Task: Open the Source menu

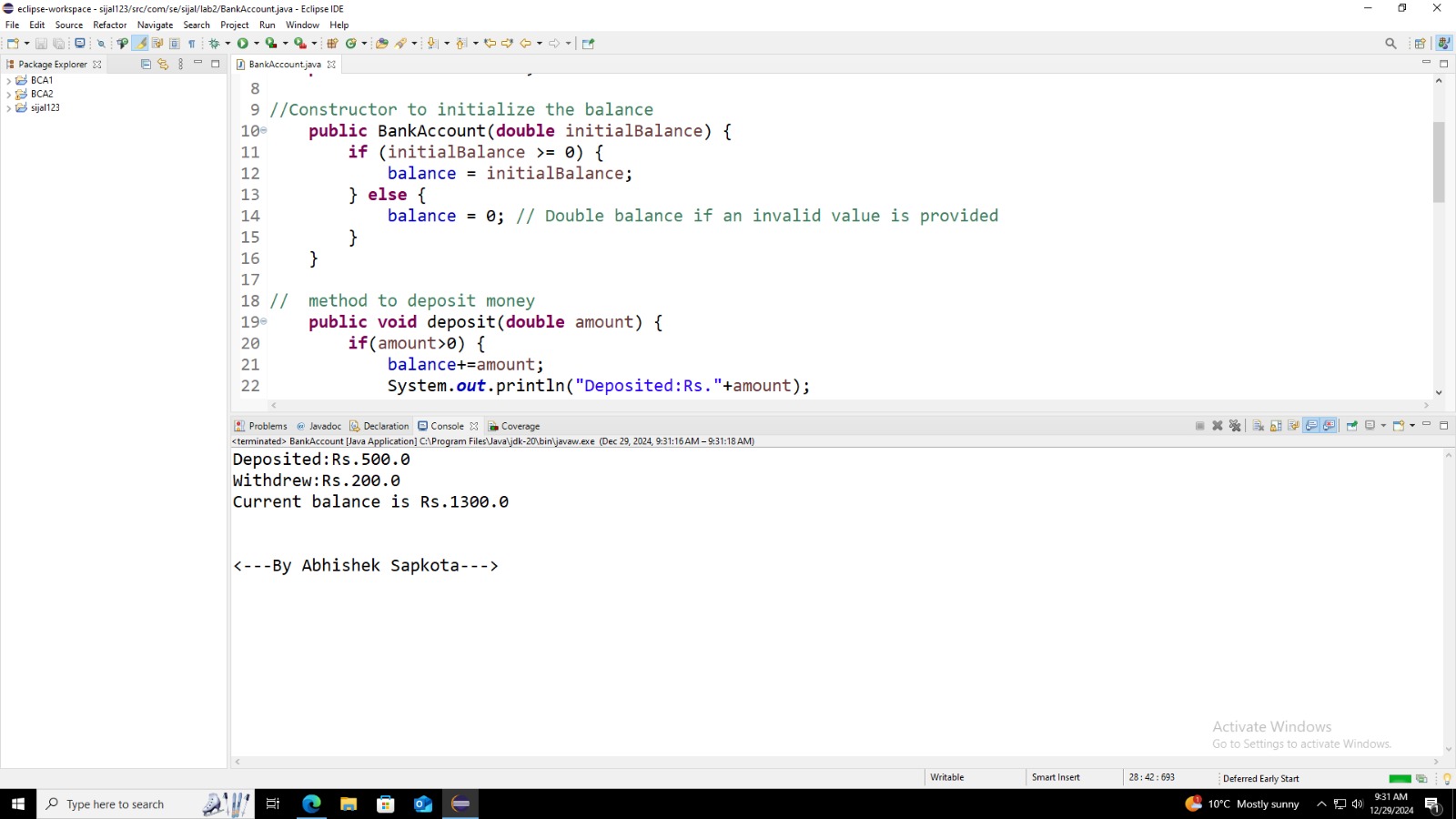Action: [x=69, y=25]
